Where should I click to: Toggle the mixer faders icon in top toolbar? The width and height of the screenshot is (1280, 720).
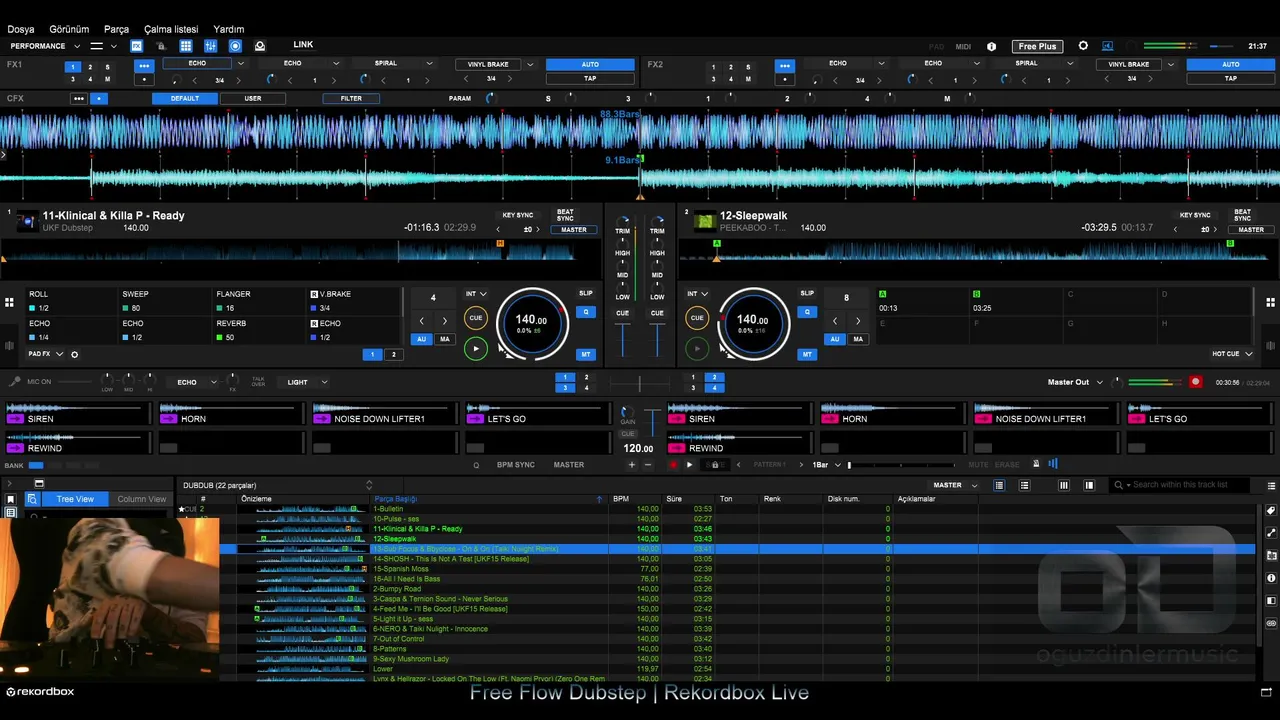[210, 46]
